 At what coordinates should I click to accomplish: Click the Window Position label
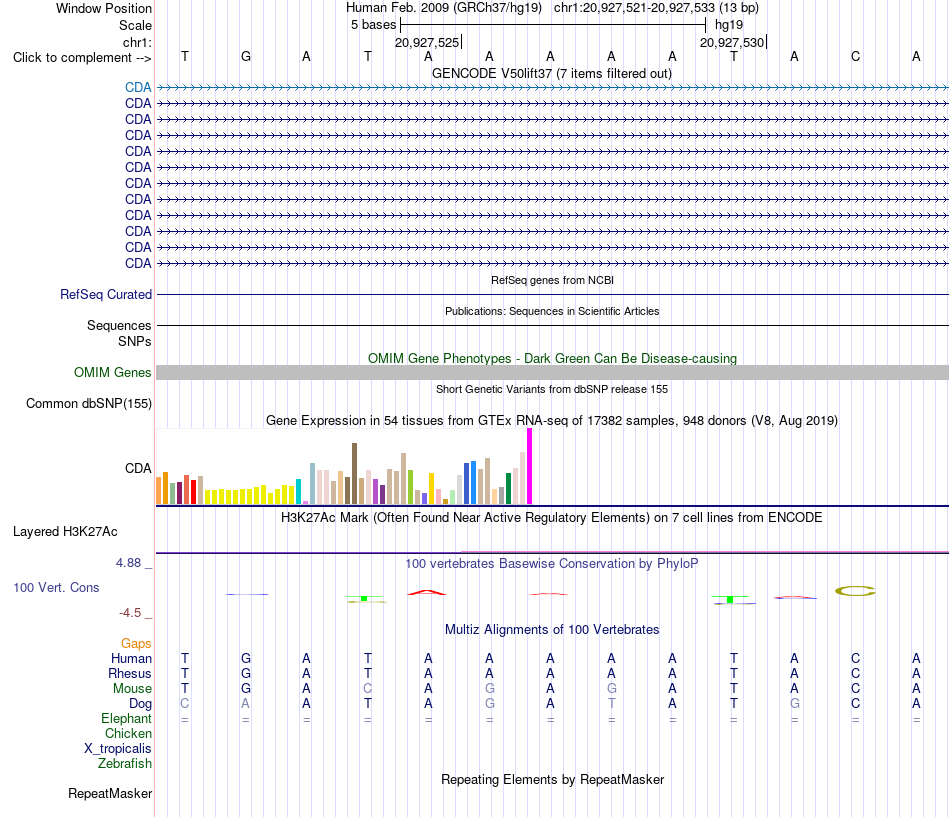coord(104,9)
